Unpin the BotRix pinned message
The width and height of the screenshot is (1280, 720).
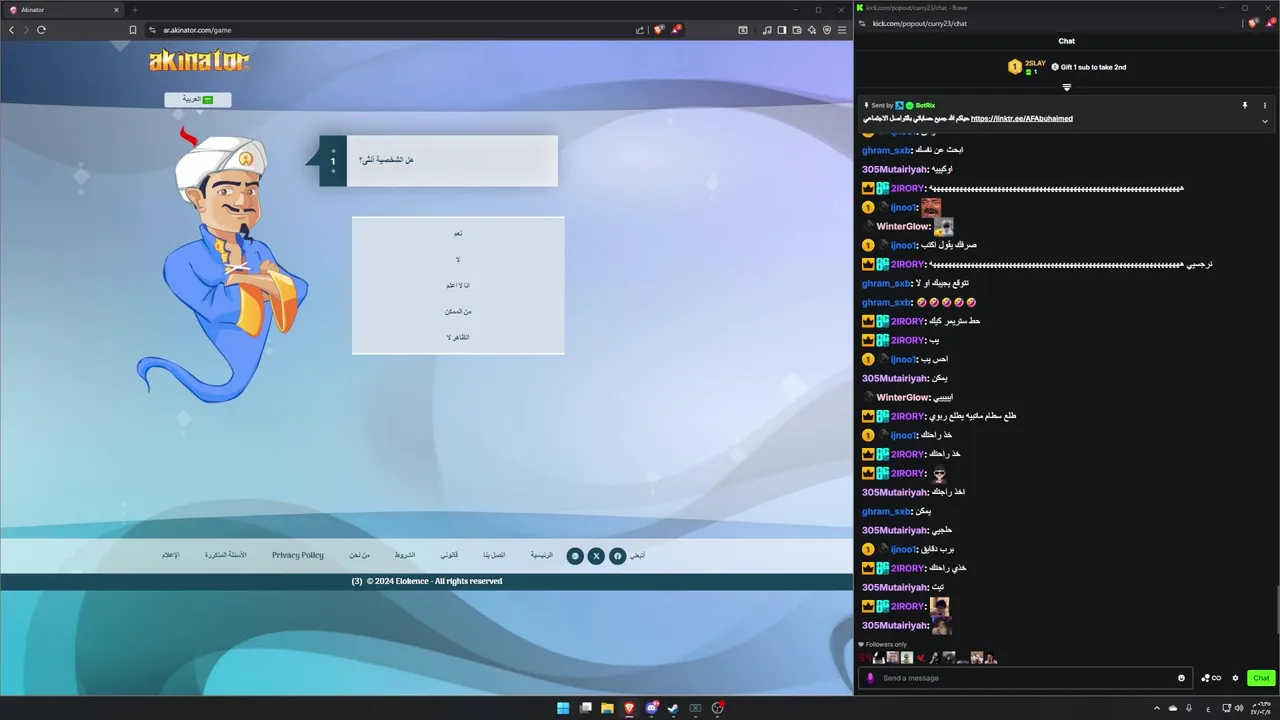click(1245, 105)
